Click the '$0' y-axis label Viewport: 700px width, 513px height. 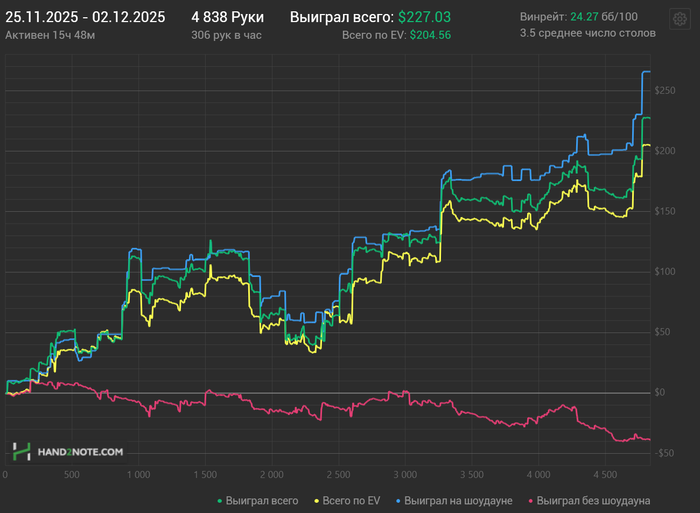[659, 392]
